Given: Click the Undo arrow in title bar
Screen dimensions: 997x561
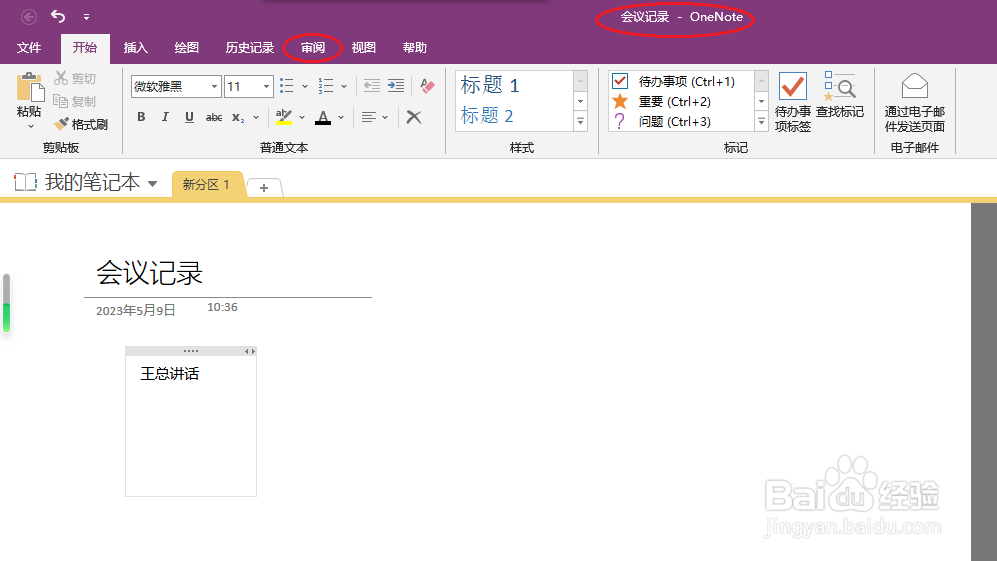Looking at the screenshot, I should [58, 17].
